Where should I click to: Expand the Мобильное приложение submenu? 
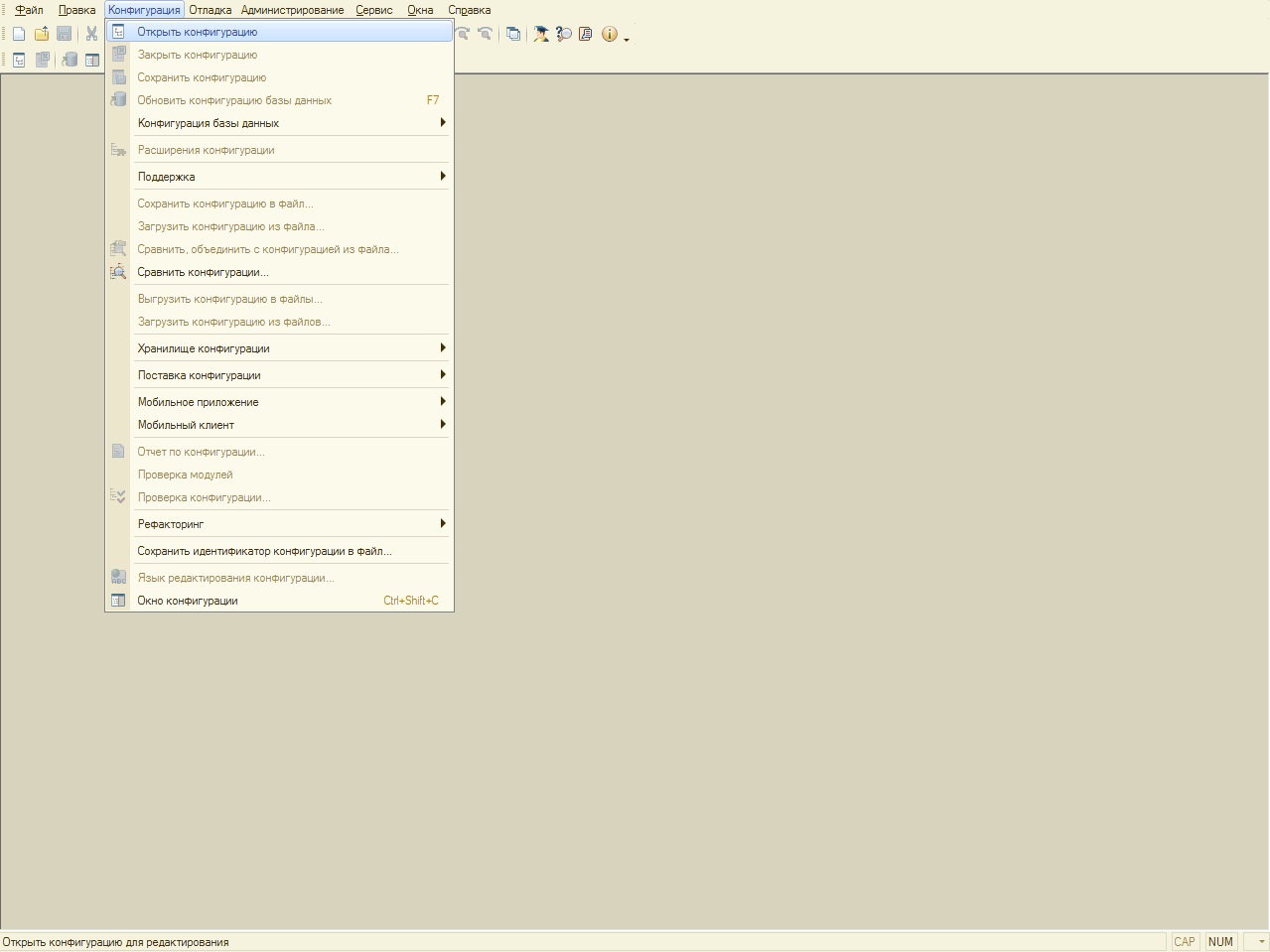279,402
